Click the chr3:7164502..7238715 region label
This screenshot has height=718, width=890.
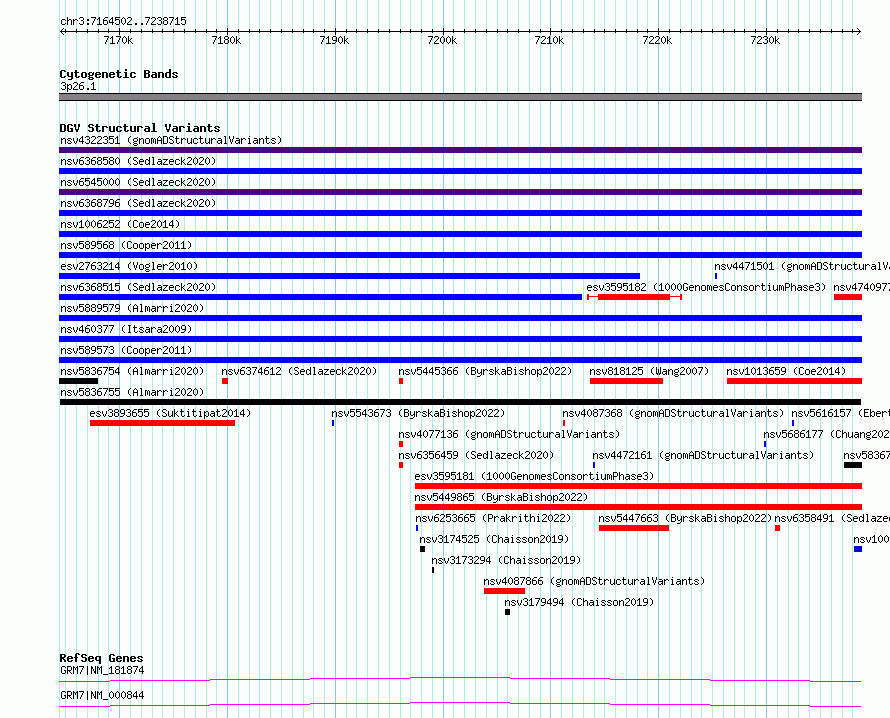(123, 22)
